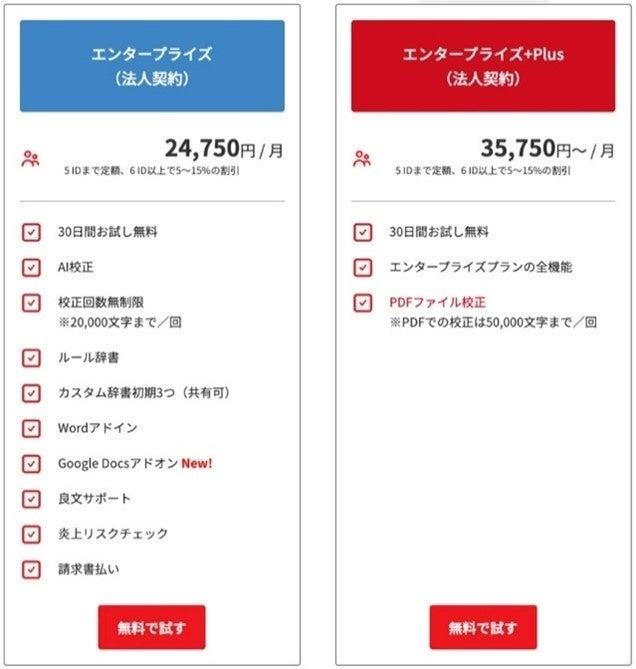This screenshot has width=636, height=669.
Task: Click the users icon beside 35,750円 price
Action: (362, 157)
